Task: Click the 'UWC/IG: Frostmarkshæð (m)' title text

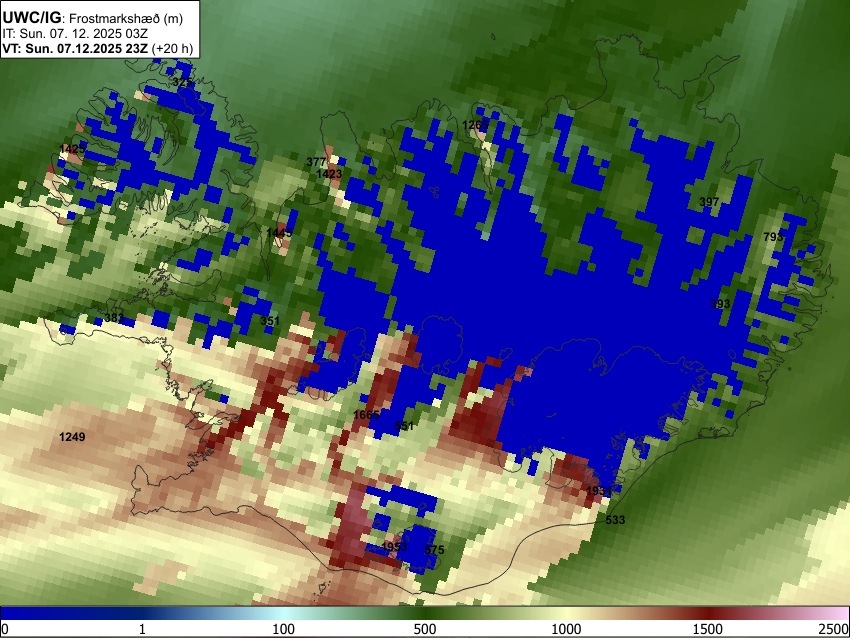Action: point(93,18)
